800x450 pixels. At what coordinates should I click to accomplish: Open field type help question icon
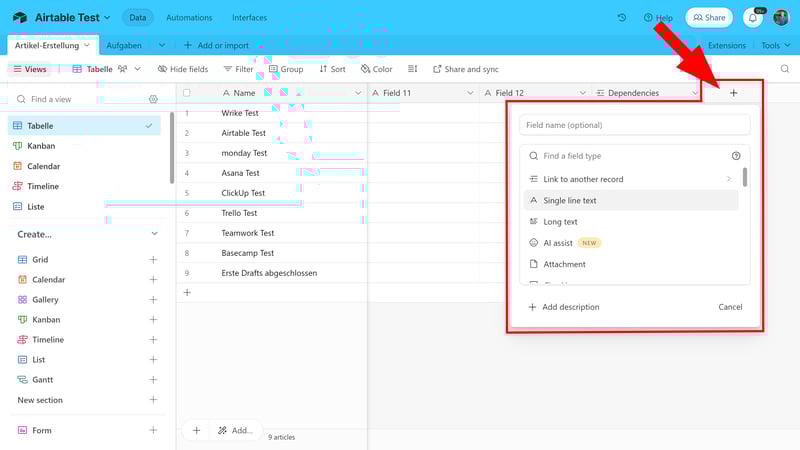click(736, 156)
